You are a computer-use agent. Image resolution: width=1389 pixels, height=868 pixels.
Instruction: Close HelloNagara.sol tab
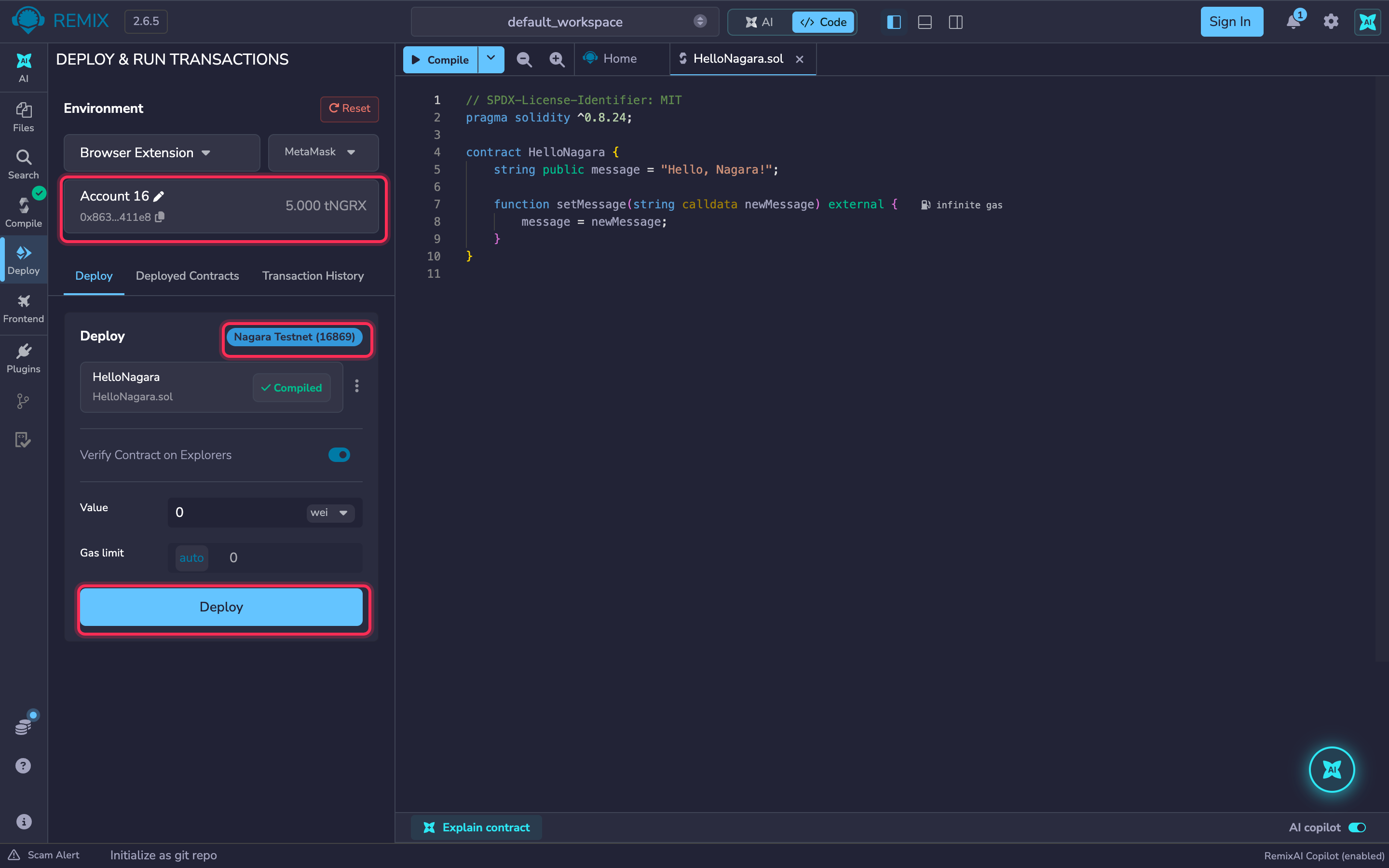(x=800, y=59)
